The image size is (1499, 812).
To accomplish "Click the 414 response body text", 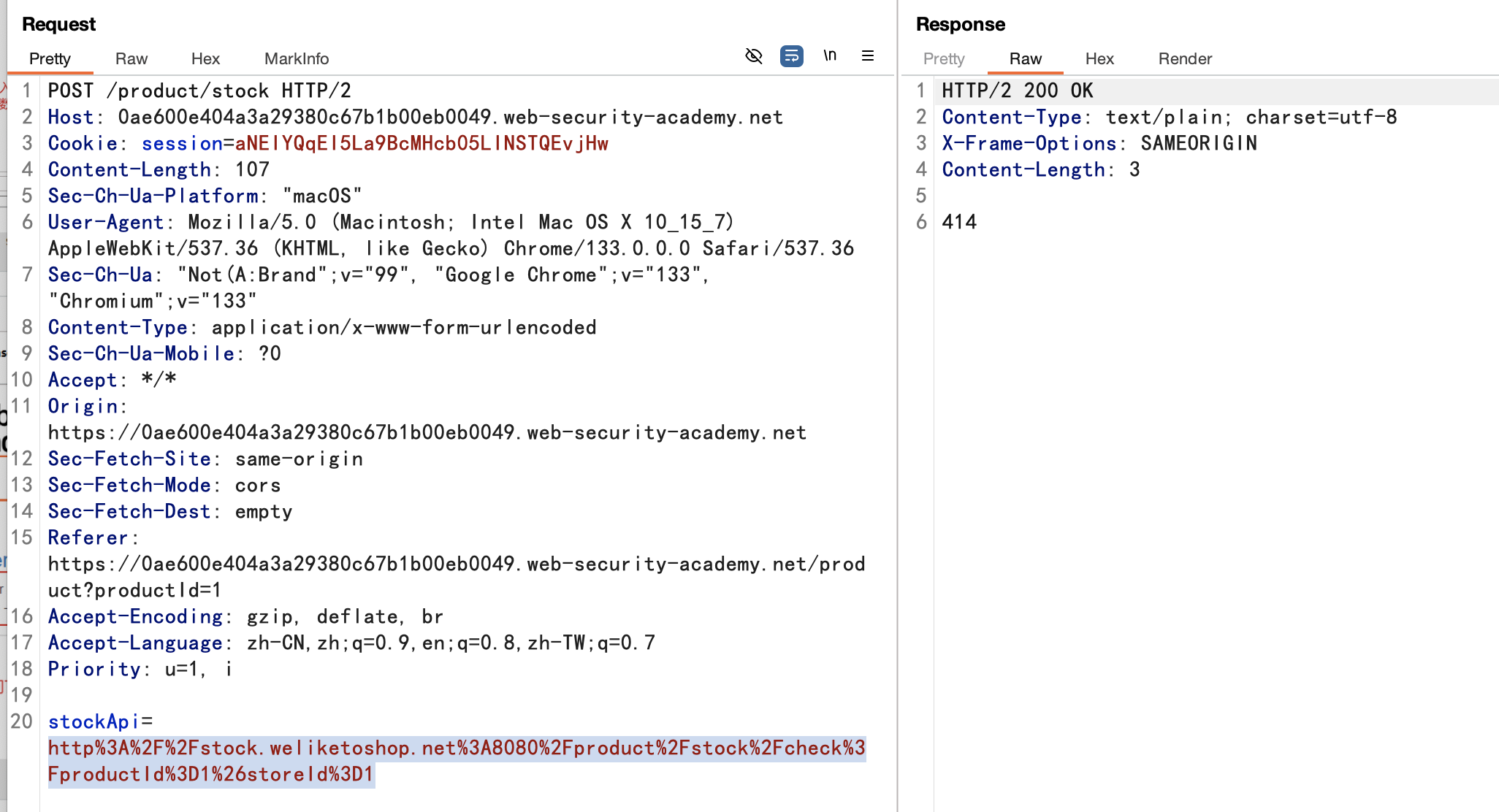I will click(x=959, y=223).
